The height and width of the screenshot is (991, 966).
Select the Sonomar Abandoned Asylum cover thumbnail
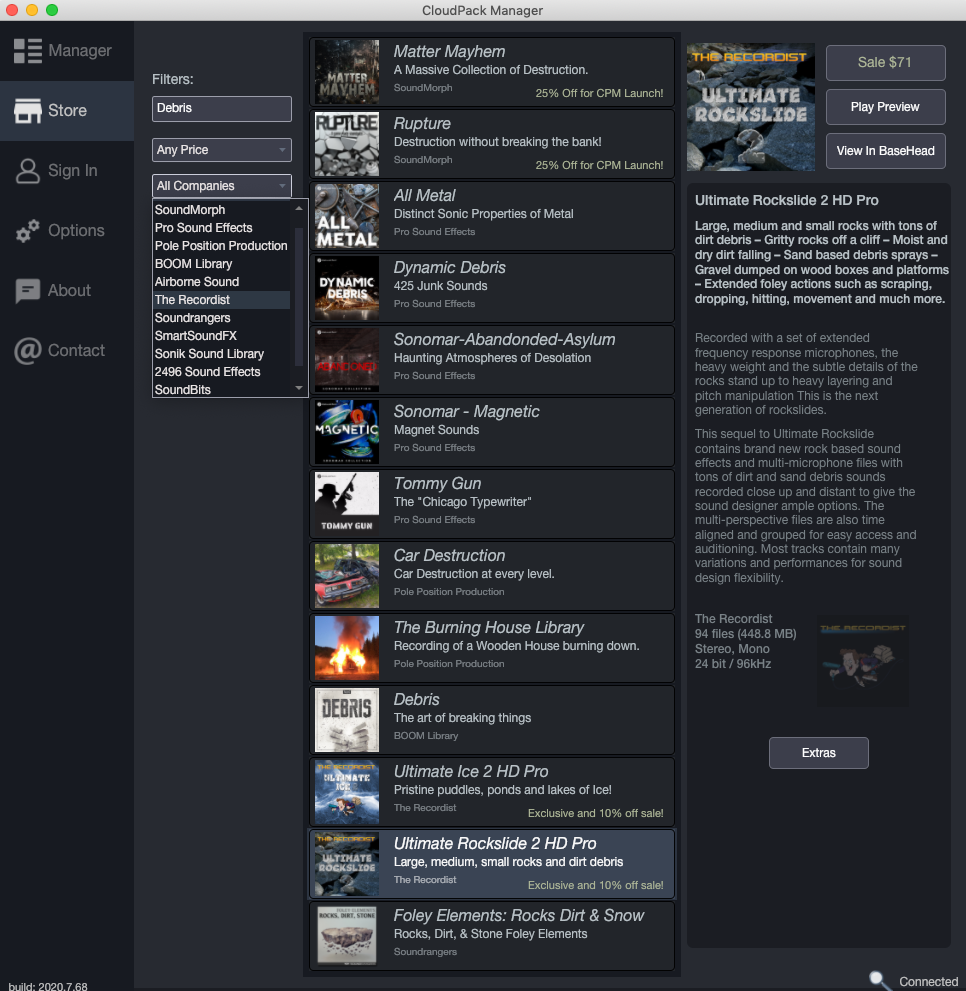point(347,360)
